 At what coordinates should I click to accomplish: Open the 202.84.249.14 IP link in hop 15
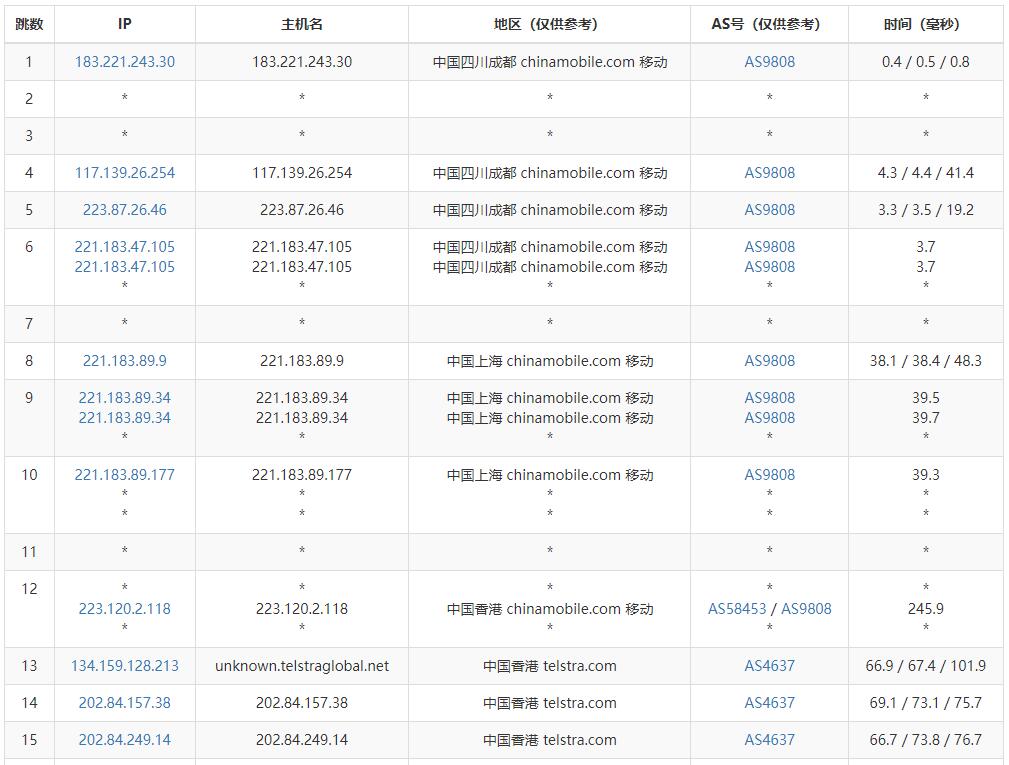(125, 740)
